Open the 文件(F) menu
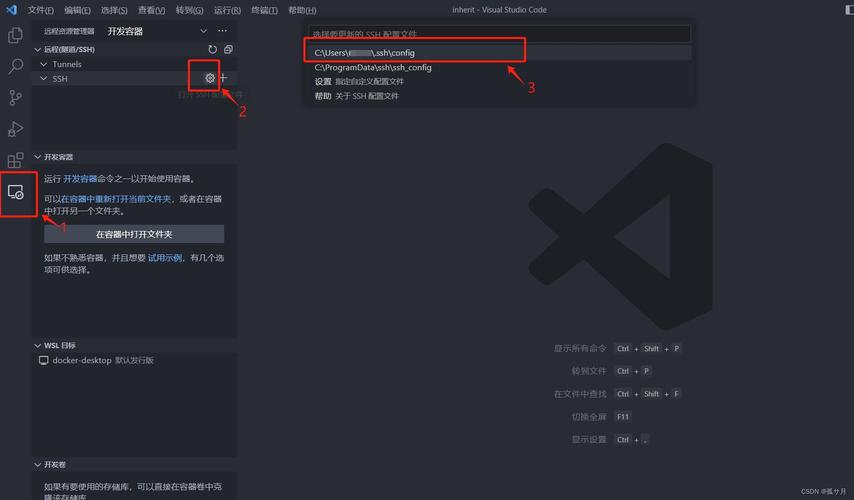Image resolution: width=854 pixels, height=500 pixels. point(40,10)
